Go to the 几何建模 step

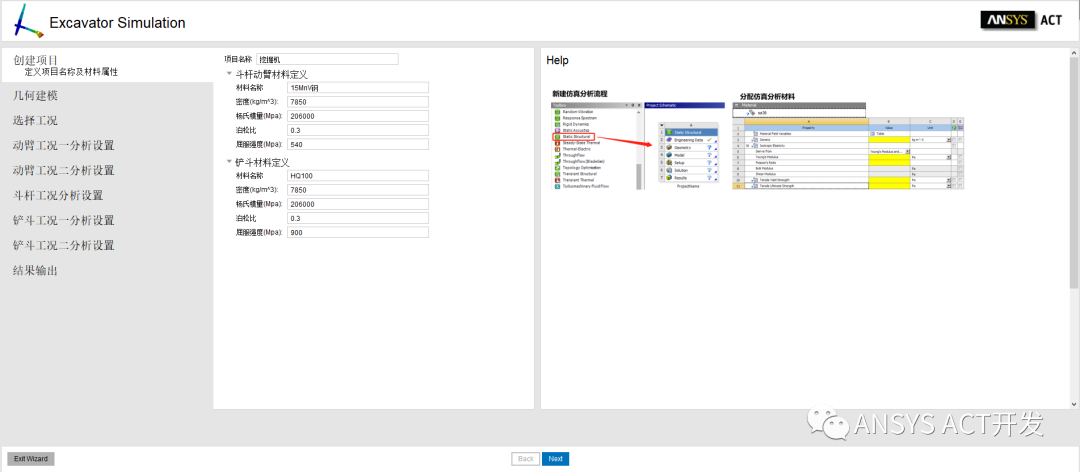(35, 95)
